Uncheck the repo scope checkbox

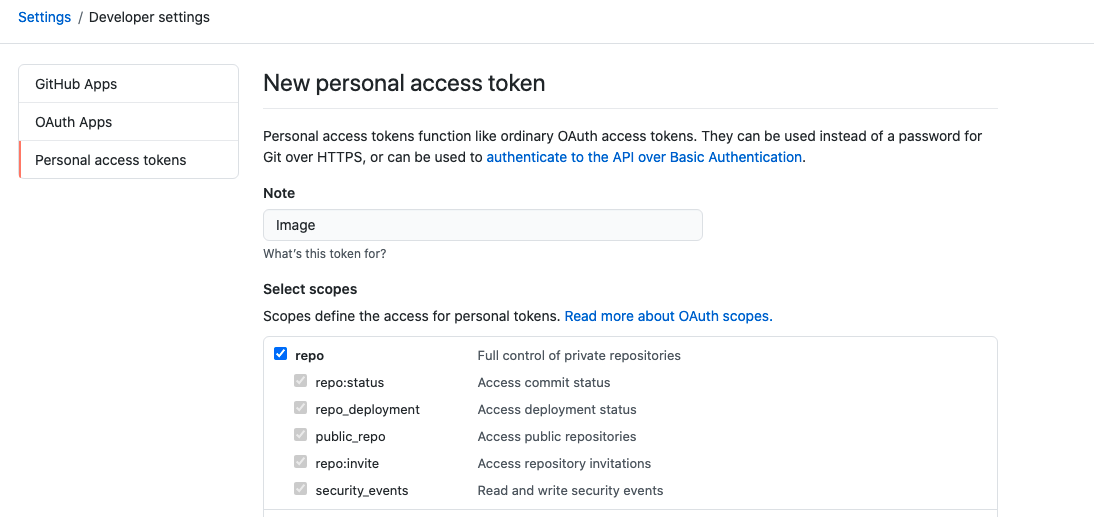point(280,354)
